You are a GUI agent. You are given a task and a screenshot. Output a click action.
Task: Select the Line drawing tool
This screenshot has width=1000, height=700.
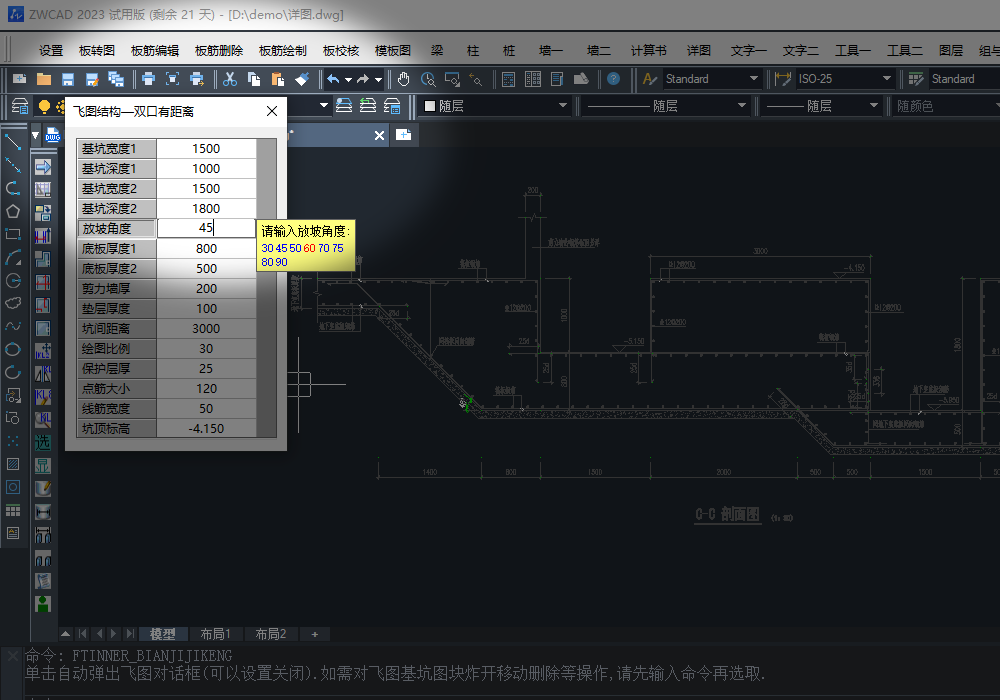[13, 142]
